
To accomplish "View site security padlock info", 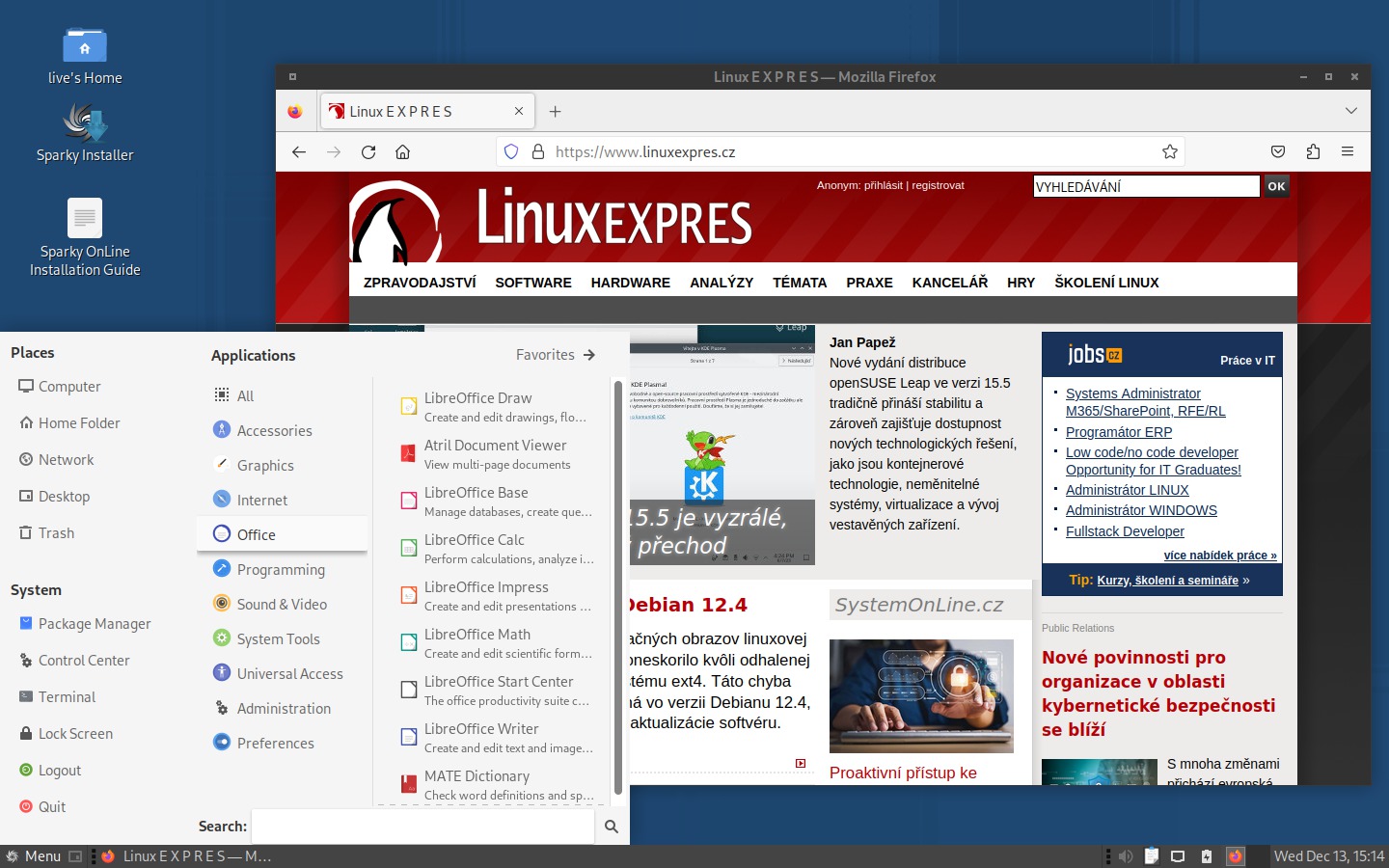I will [x=538, y=151].
